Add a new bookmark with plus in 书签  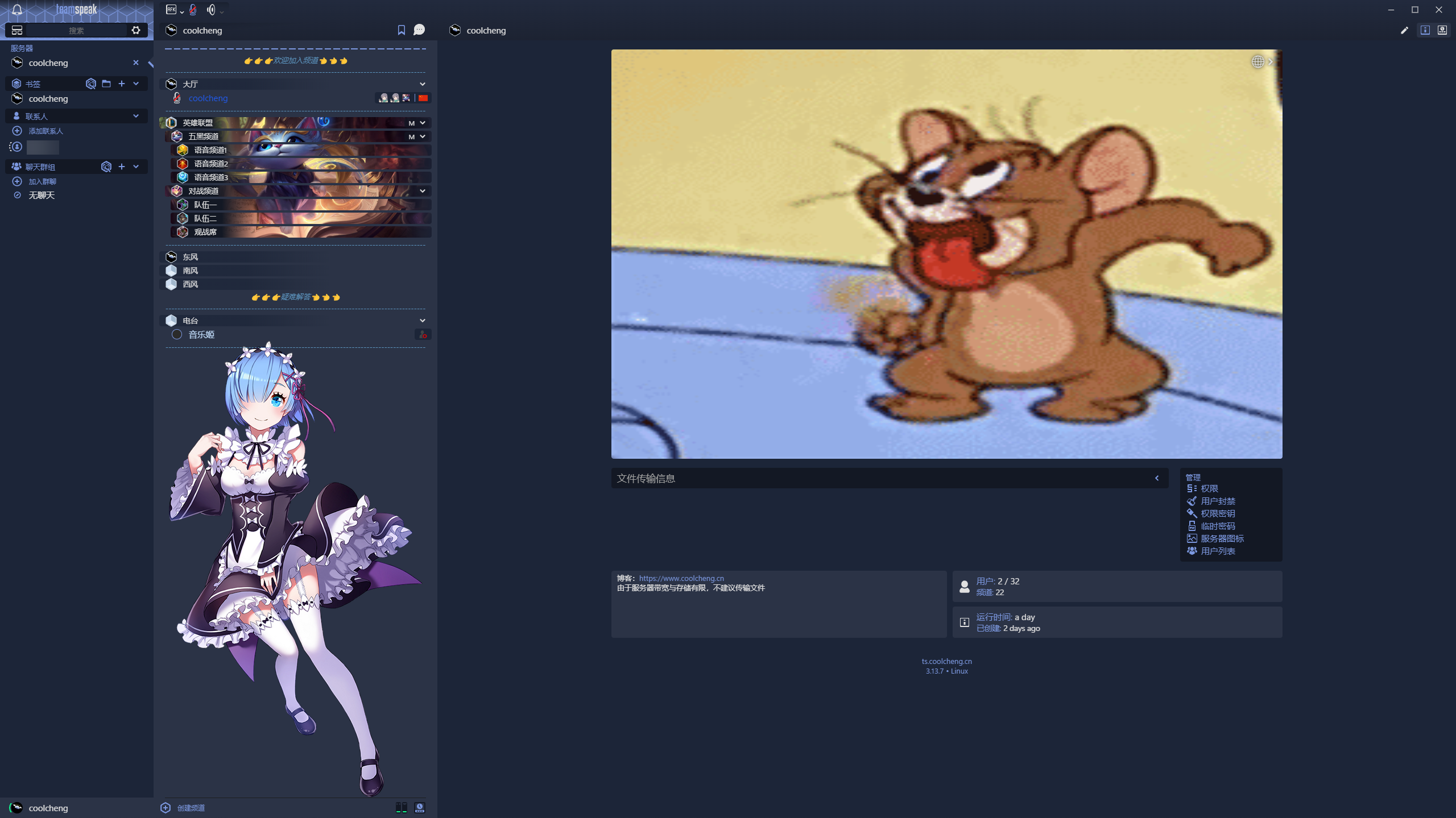click(122, 84)
